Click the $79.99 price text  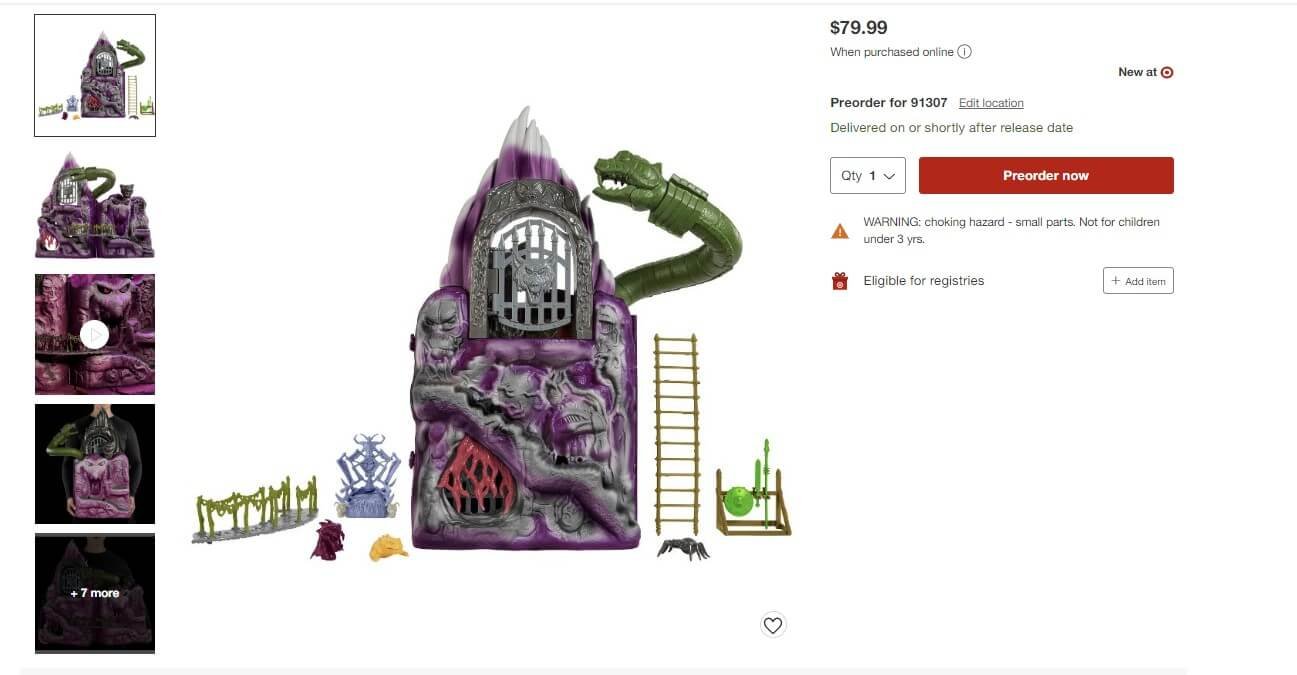point(859,28)
